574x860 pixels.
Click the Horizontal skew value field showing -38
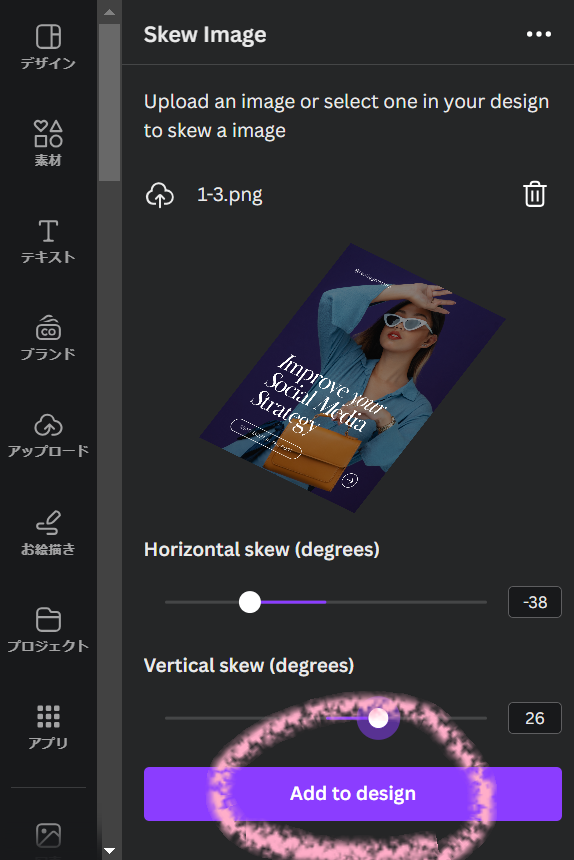pos(535,602)
